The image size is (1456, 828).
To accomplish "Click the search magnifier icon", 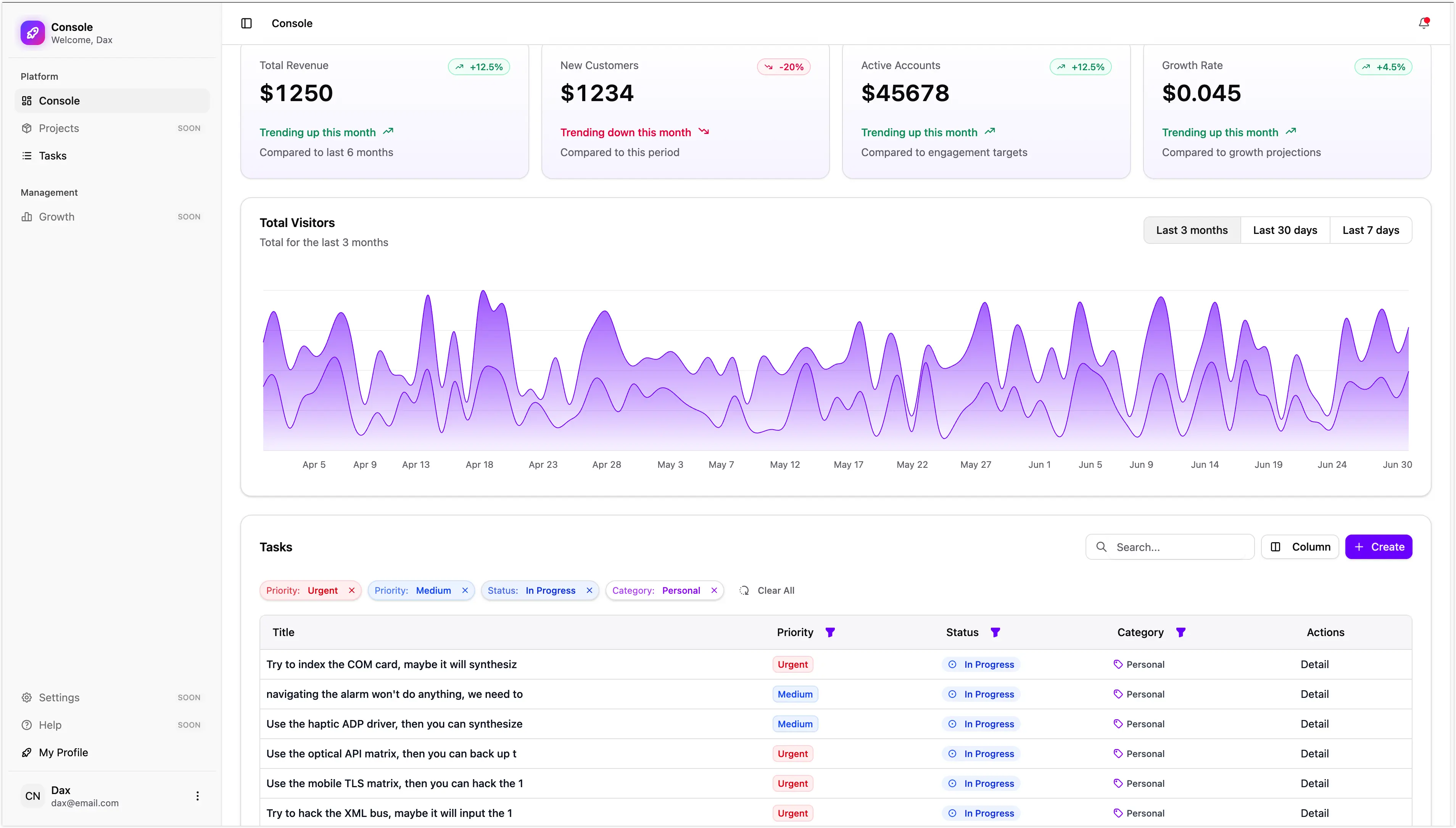I will click(x=1101, y=546).
